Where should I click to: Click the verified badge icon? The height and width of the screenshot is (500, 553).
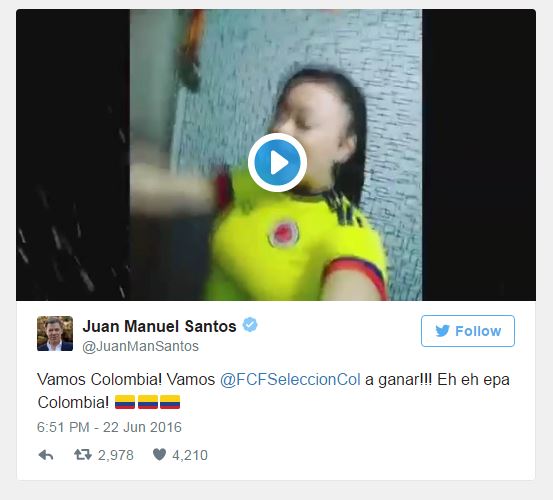pyautogui.click(x=250, y=325)
